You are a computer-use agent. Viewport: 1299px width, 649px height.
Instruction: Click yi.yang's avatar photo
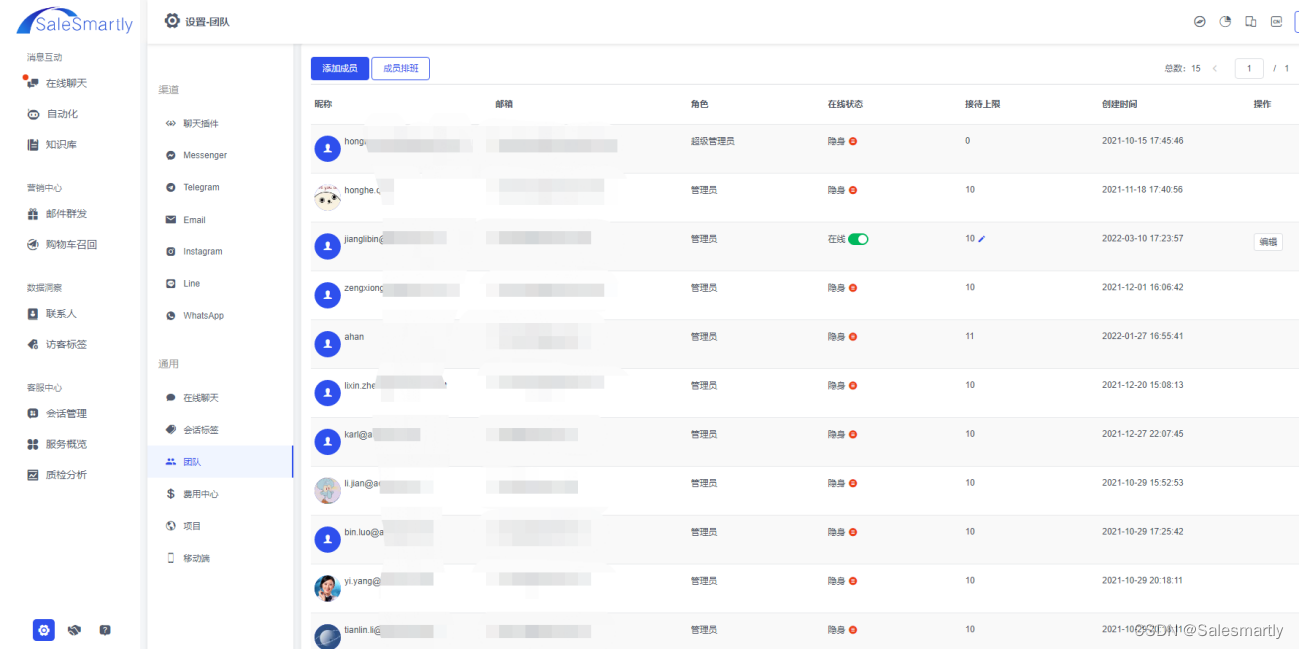click(x=327, y=588)
